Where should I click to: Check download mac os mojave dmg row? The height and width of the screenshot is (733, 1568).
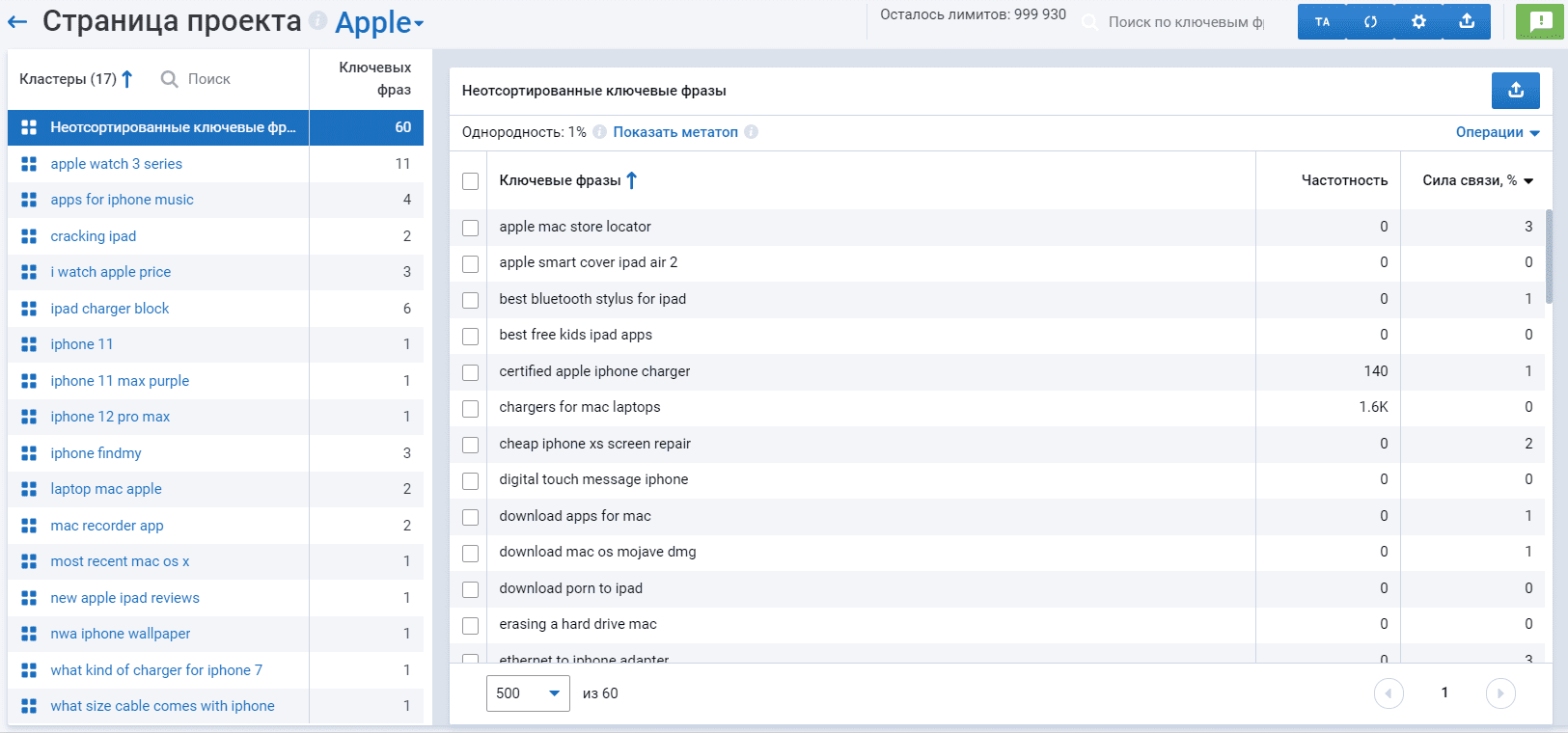point(470,553)
